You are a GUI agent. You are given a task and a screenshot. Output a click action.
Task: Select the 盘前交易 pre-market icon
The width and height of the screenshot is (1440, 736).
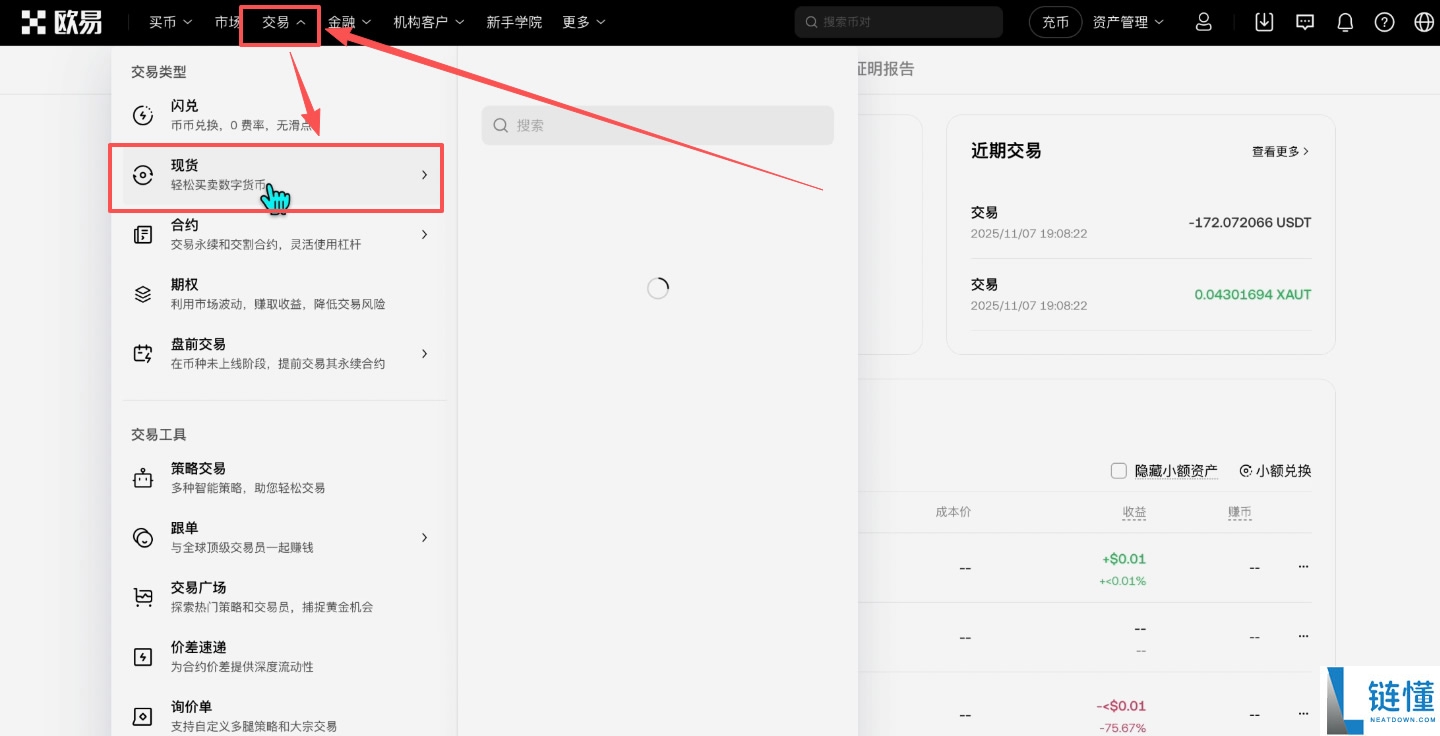click(x=143, y=353)
